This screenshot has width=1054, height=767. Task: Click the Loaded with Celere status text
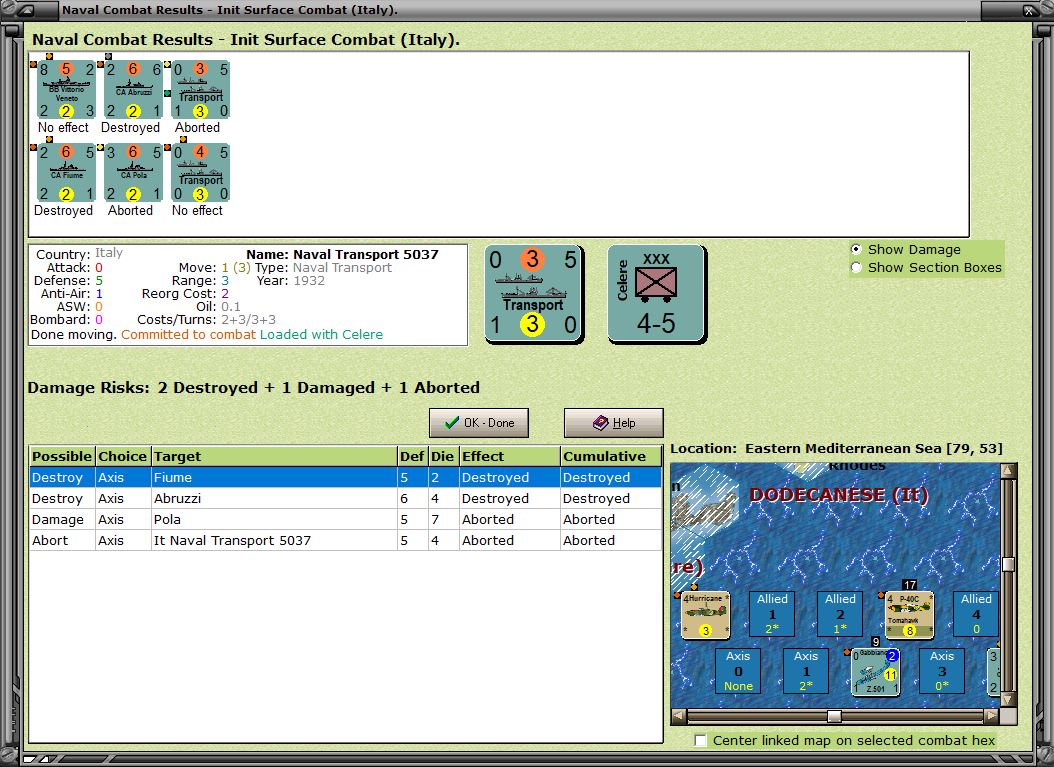click(321, 335)
